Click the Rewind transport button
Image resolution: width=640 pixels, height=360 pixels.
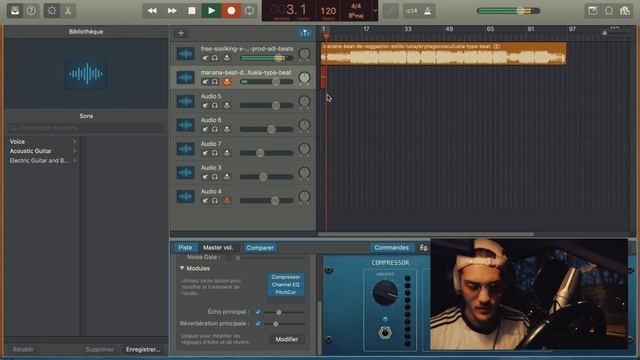point(152,11)
